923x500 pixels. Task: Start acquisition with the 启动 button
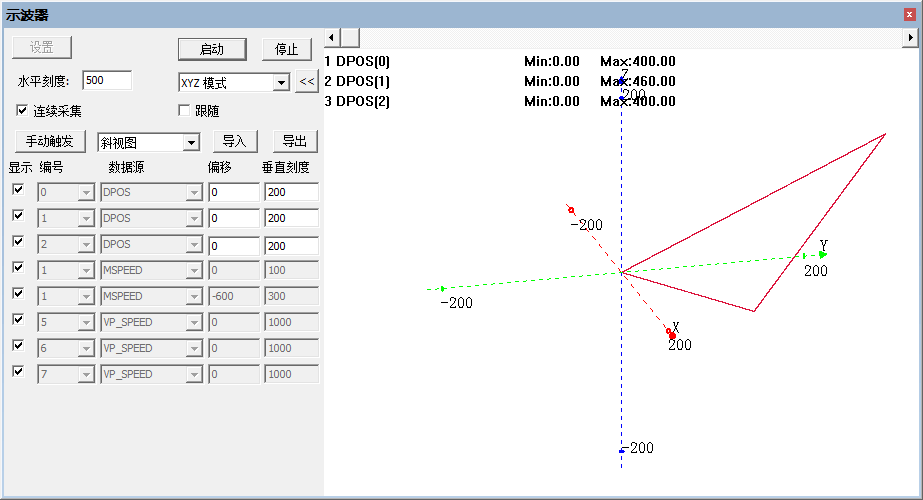click(212, 49)
